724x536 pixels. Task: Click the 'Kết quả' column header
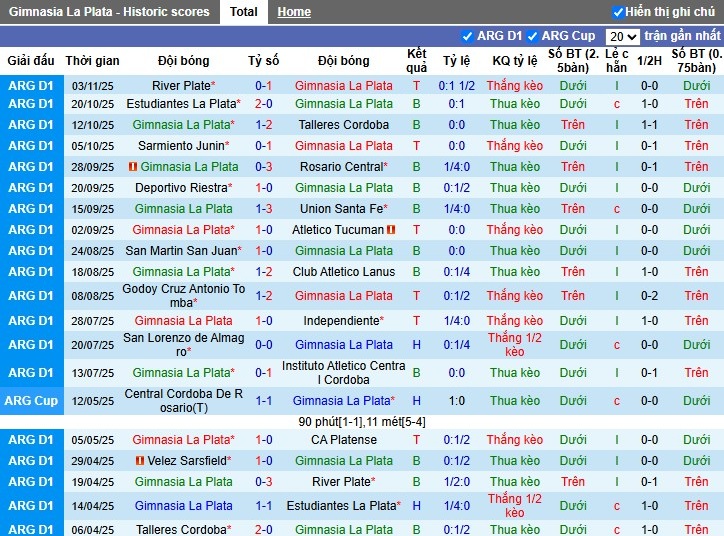point(416,60)
